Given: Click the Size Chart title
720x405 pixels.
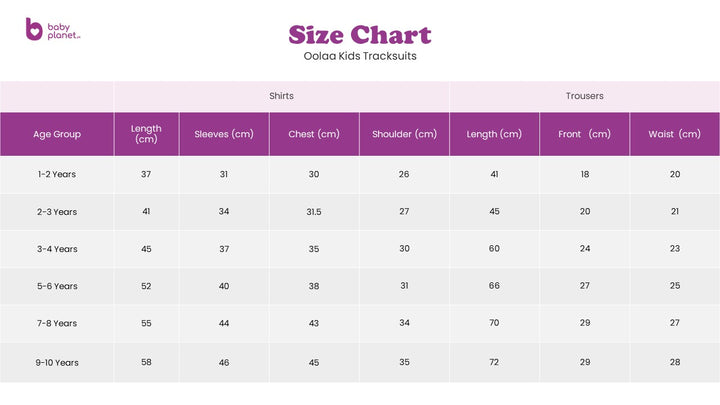Looking at the screenshot, I should pyautogui.click(x=360, y=35).
